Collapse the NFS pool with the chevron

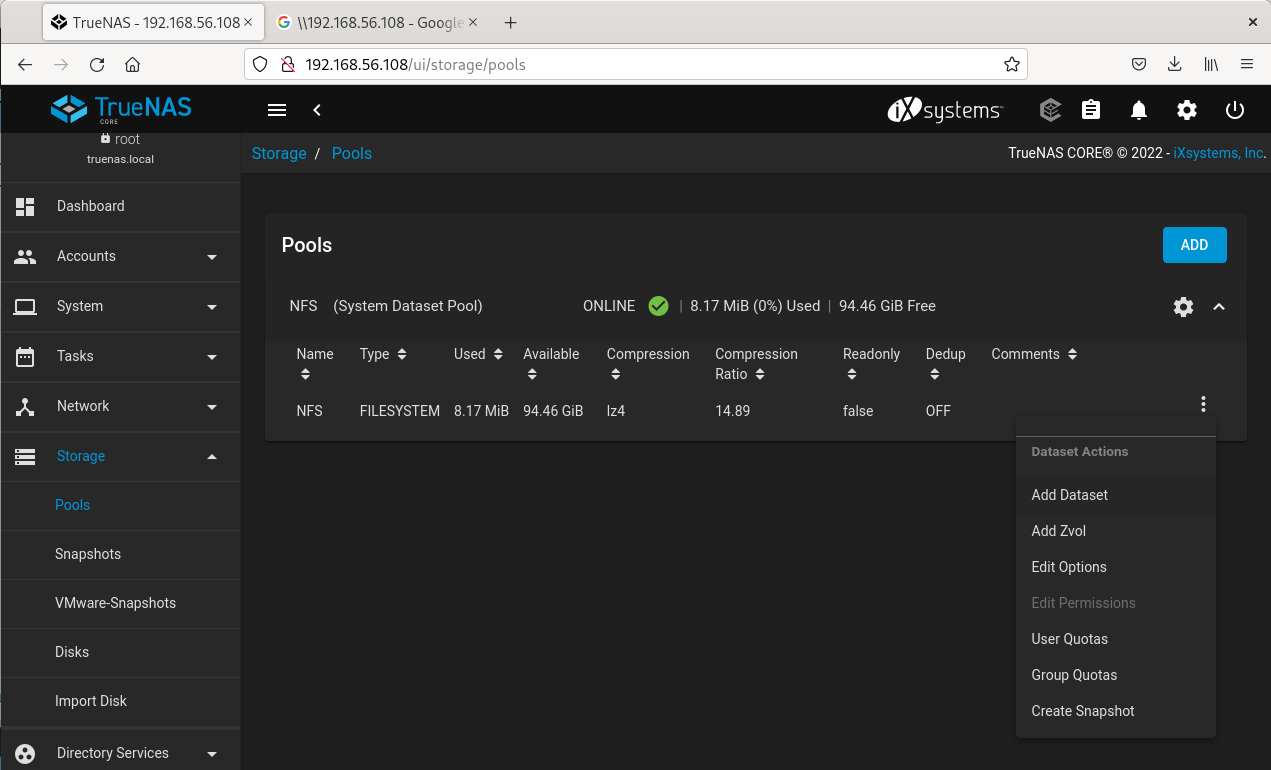click(1219, 307)
